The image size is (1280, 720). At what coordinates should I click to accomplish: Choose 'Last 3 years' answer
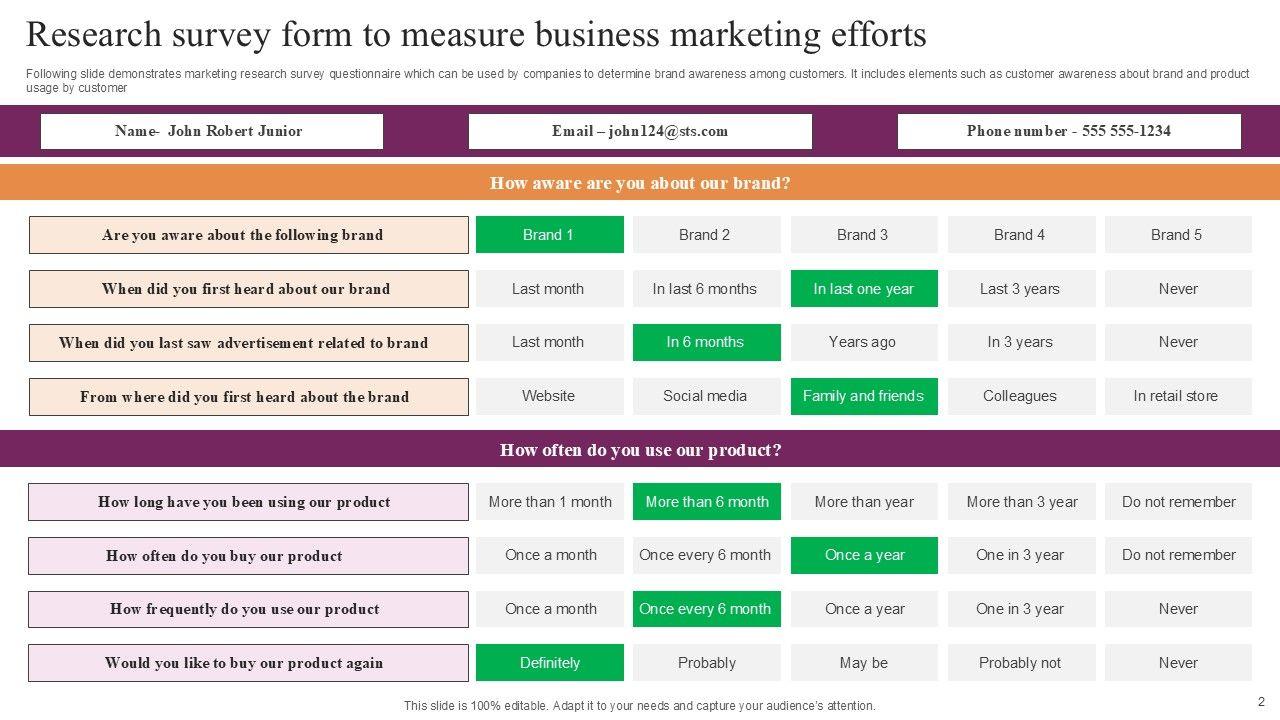(x=1020, y=289)
